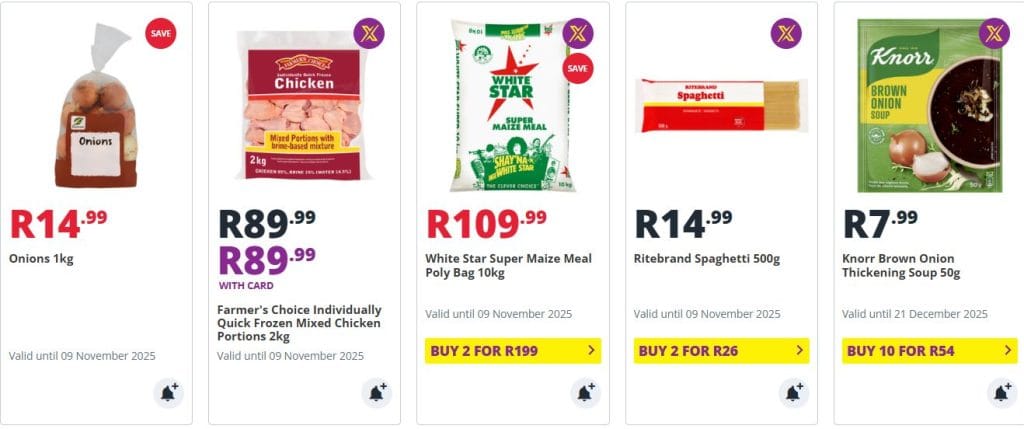Open White Star Super Maize Meal title link

click(508, 266)
